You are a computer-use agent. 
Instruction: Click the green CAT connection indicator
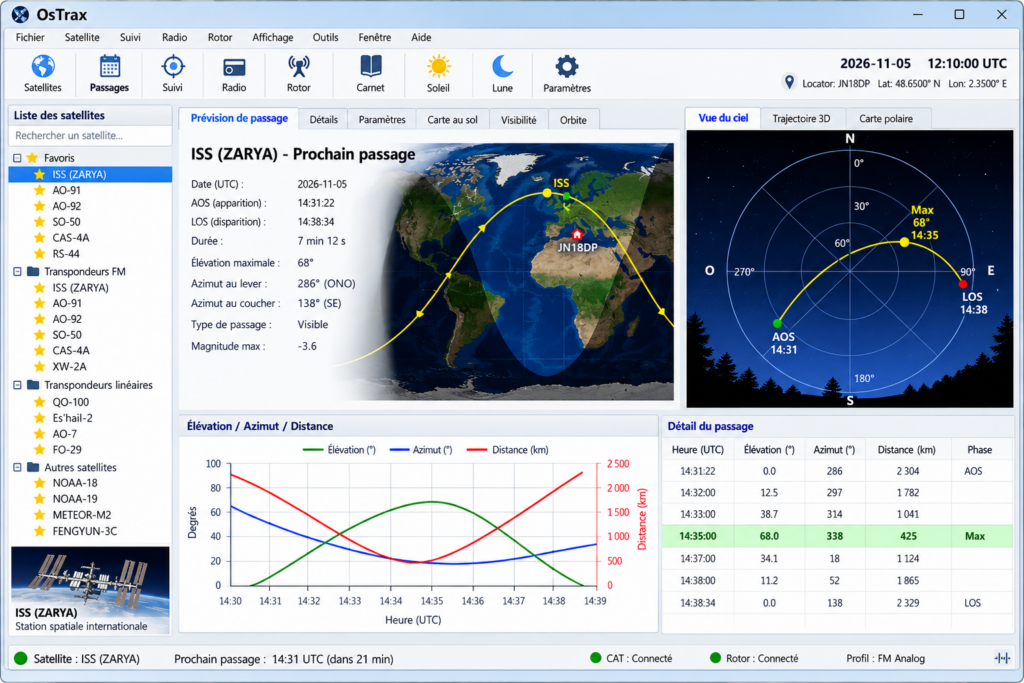tap(595, 658)
